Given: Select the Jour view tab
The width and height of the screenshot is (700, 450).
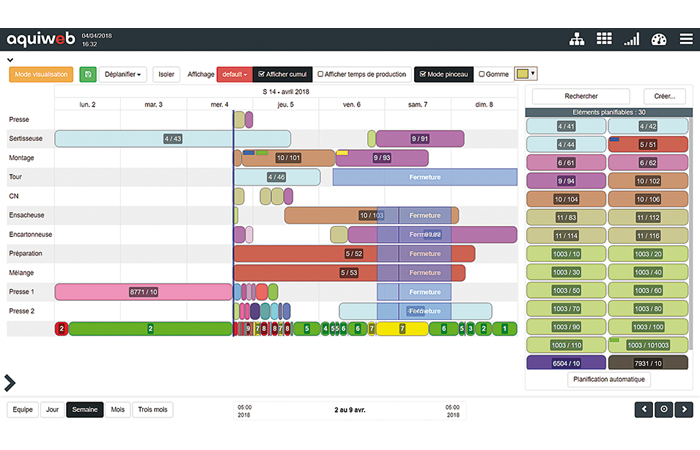Looking at the screenshot, I should [x=51, y=409].
